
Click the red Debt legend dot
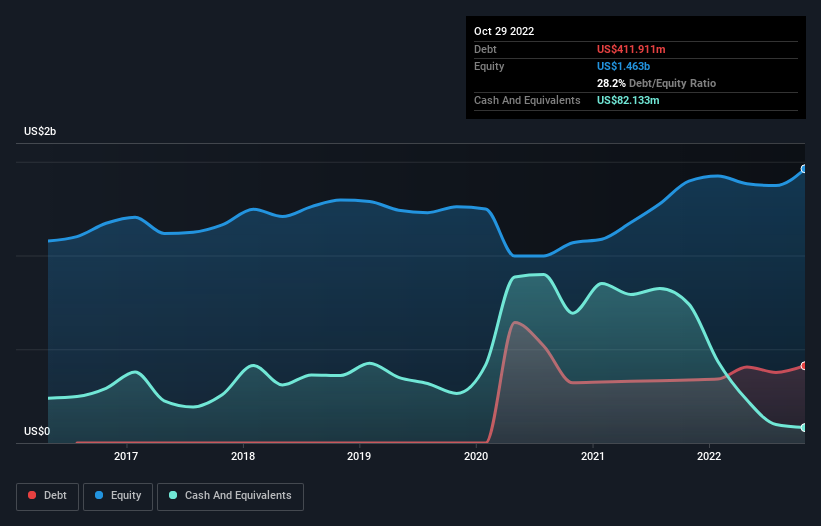pyautogui.click(x=32, y=495)
